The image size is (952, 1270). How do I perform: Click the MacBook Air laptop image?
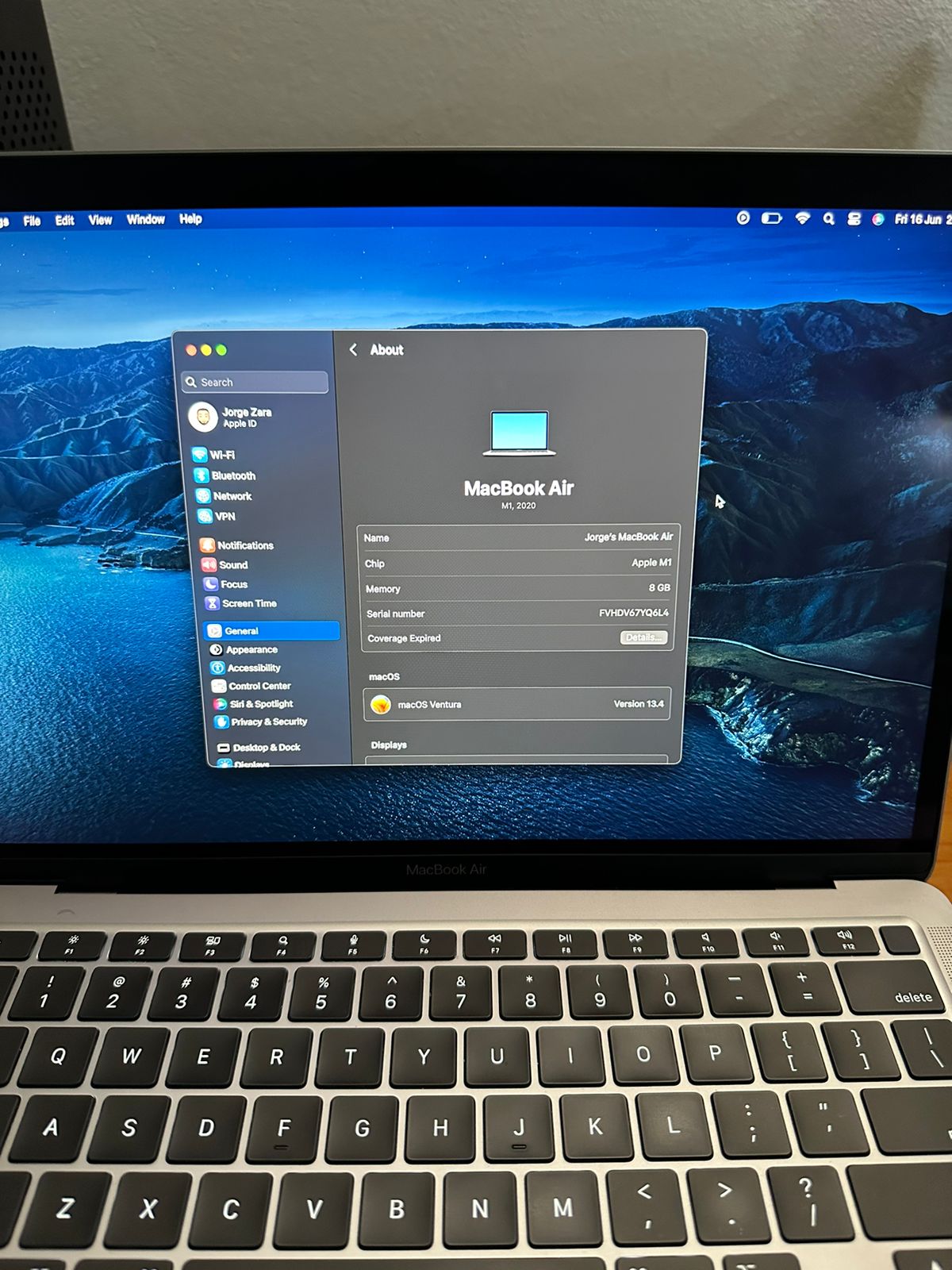[519, 433]
